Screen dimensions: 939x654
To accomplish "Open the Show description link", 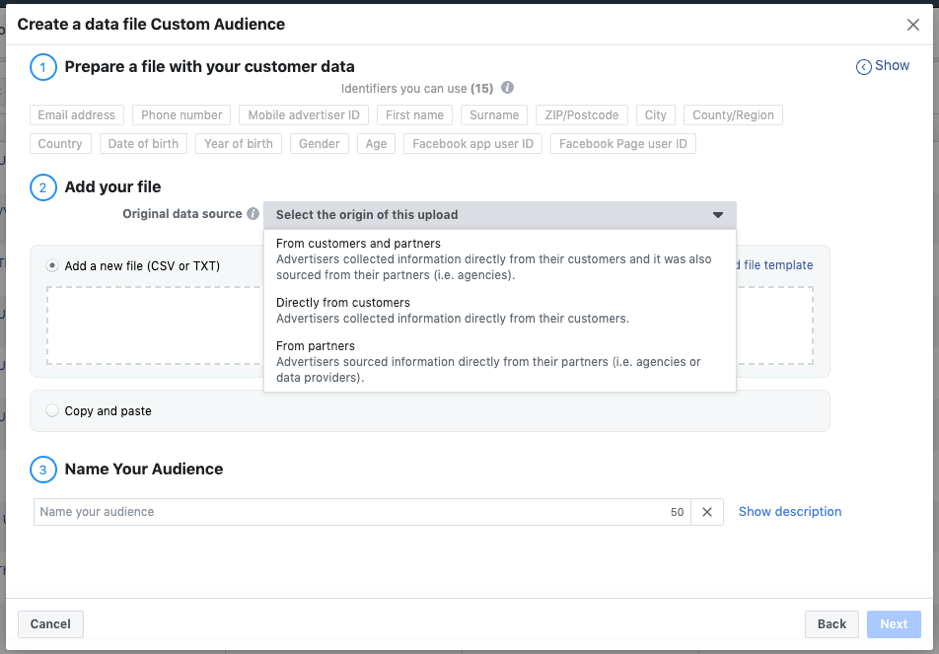I will coord(790,511).
